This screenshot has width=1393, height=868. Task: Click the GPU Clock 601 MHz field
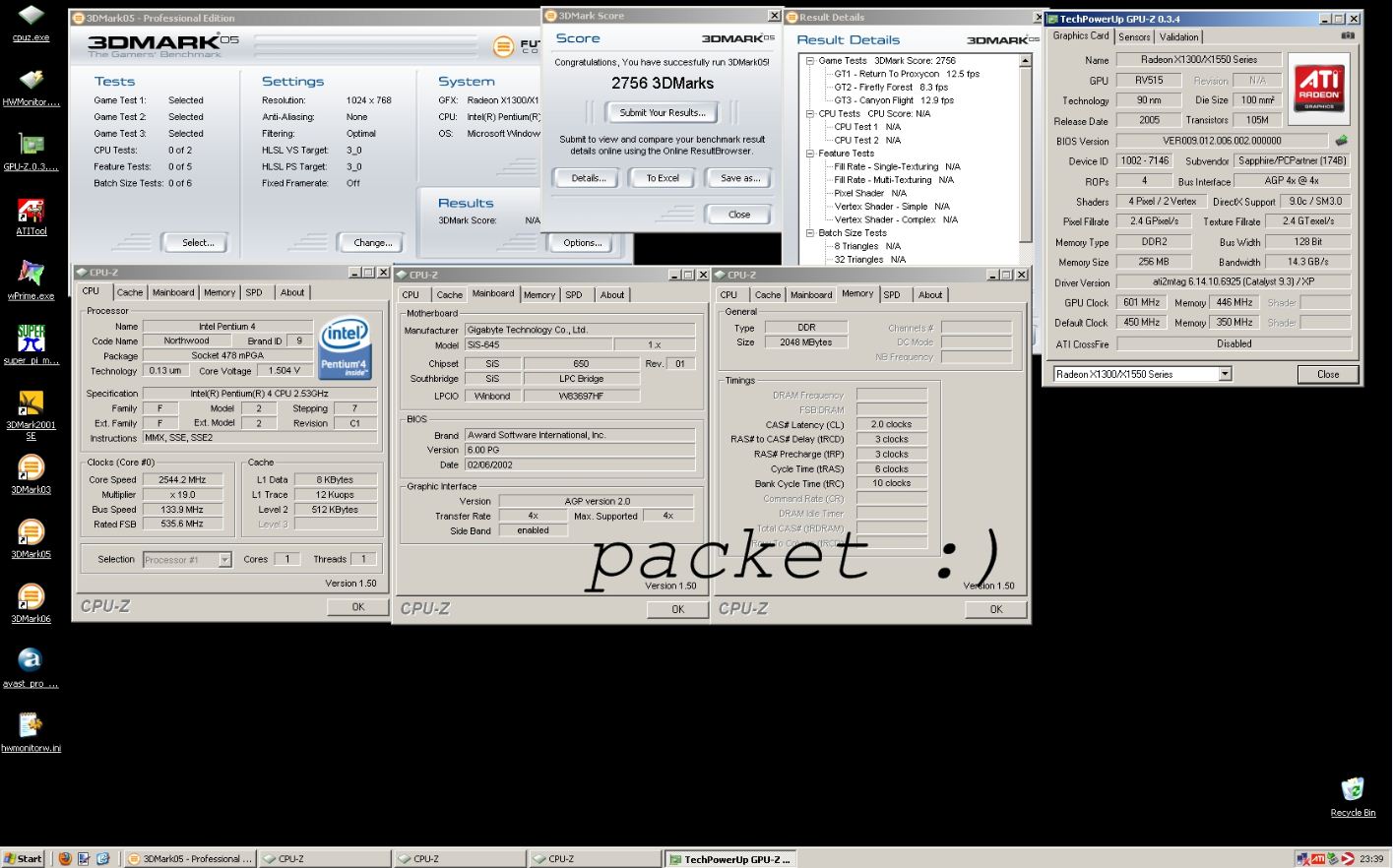(x=1143, y=302)
